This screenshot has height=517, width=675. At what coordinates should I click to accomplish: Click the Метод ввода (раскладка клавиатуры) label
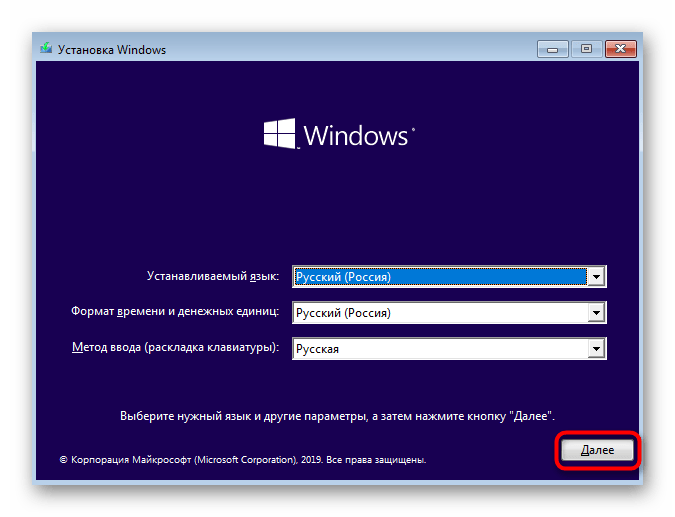(176, 347)
